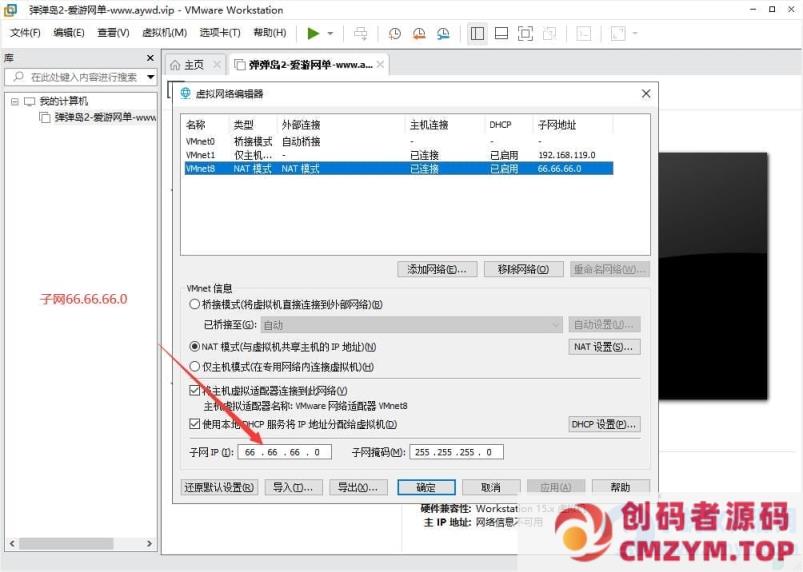Click the Unity mode toolbar icon
This screenshot has height=572, width=803.
[x=550, y=34]
